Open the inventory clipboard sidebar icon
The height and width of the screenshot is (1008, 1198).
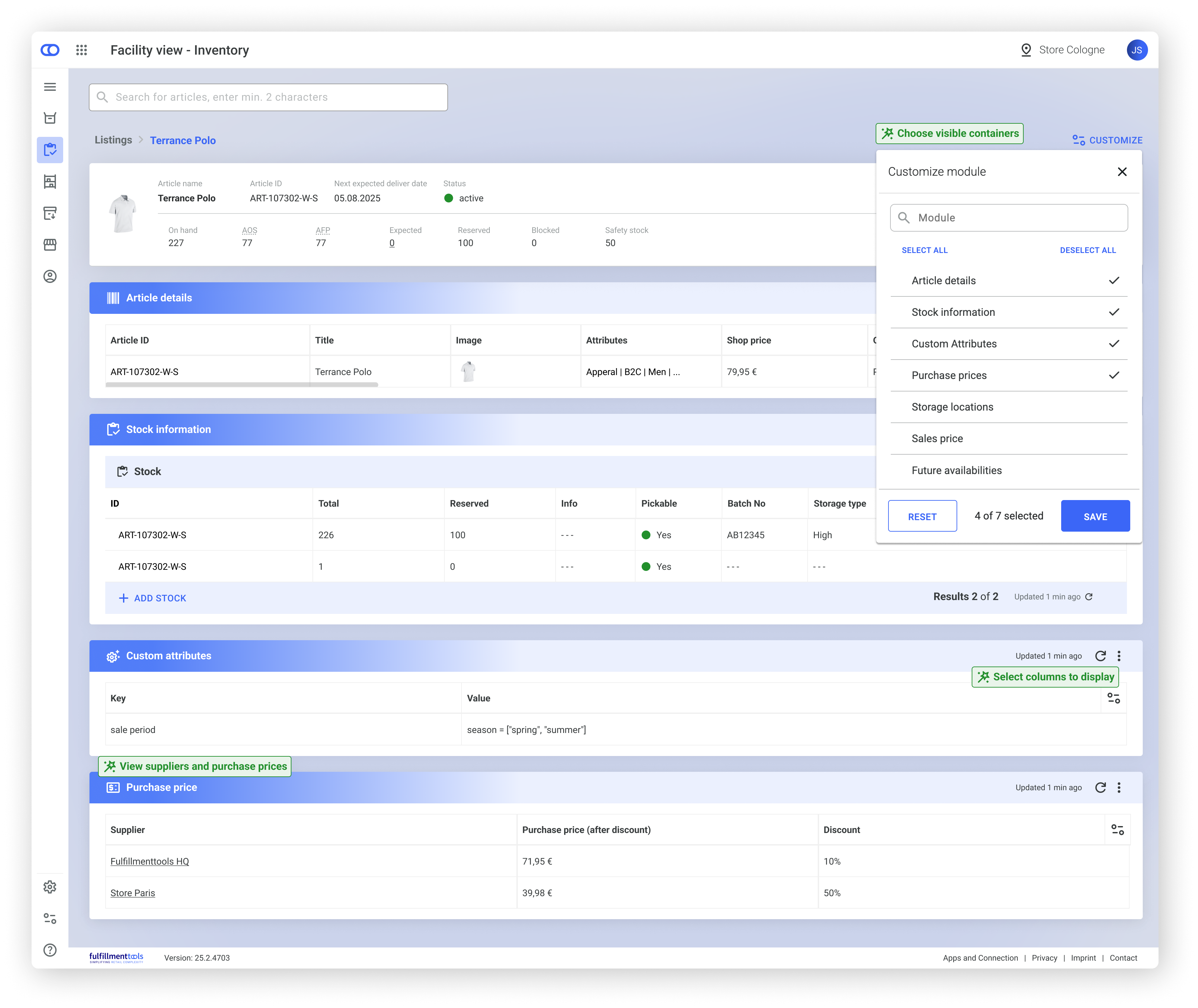(x=50, y=150)
